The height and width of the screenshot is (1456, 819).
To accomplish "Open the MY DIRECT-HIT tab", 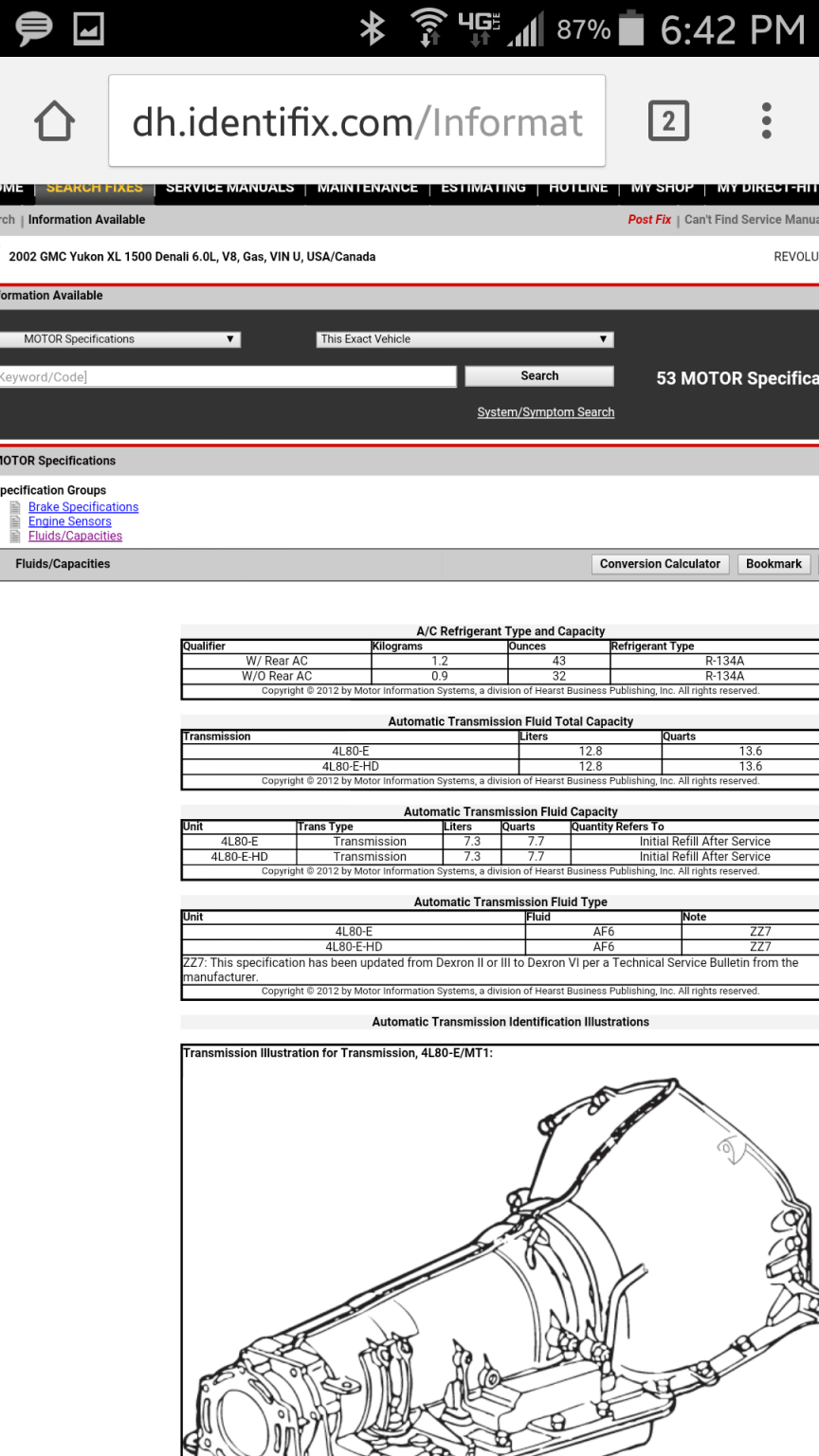I will click(x=766, y=188).
